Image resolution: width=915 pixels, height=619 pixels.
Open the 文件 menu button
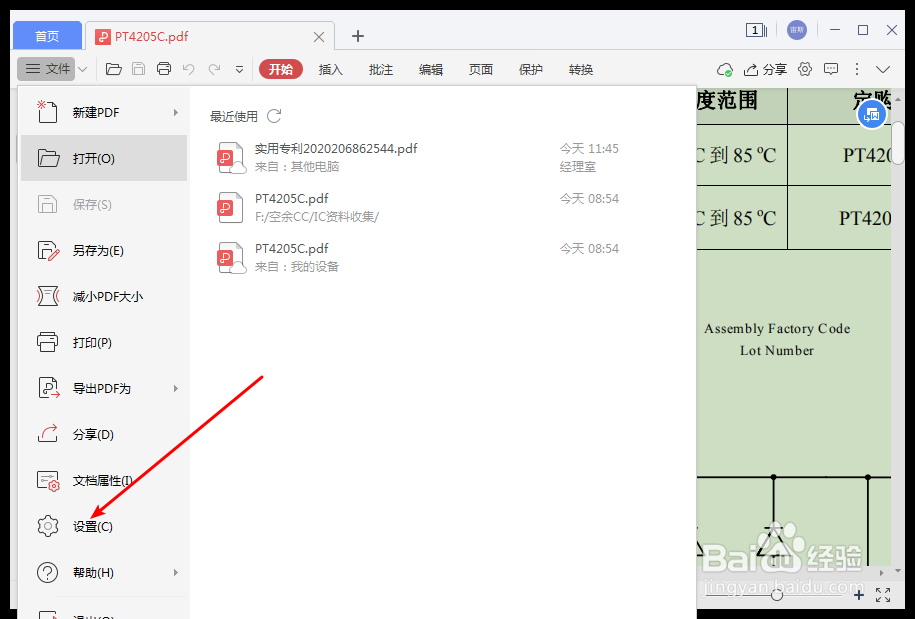[46, 69]
